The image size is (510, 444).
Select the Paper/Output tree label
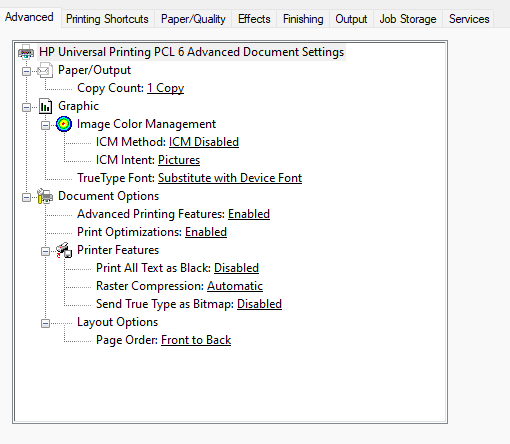(94, 70)
